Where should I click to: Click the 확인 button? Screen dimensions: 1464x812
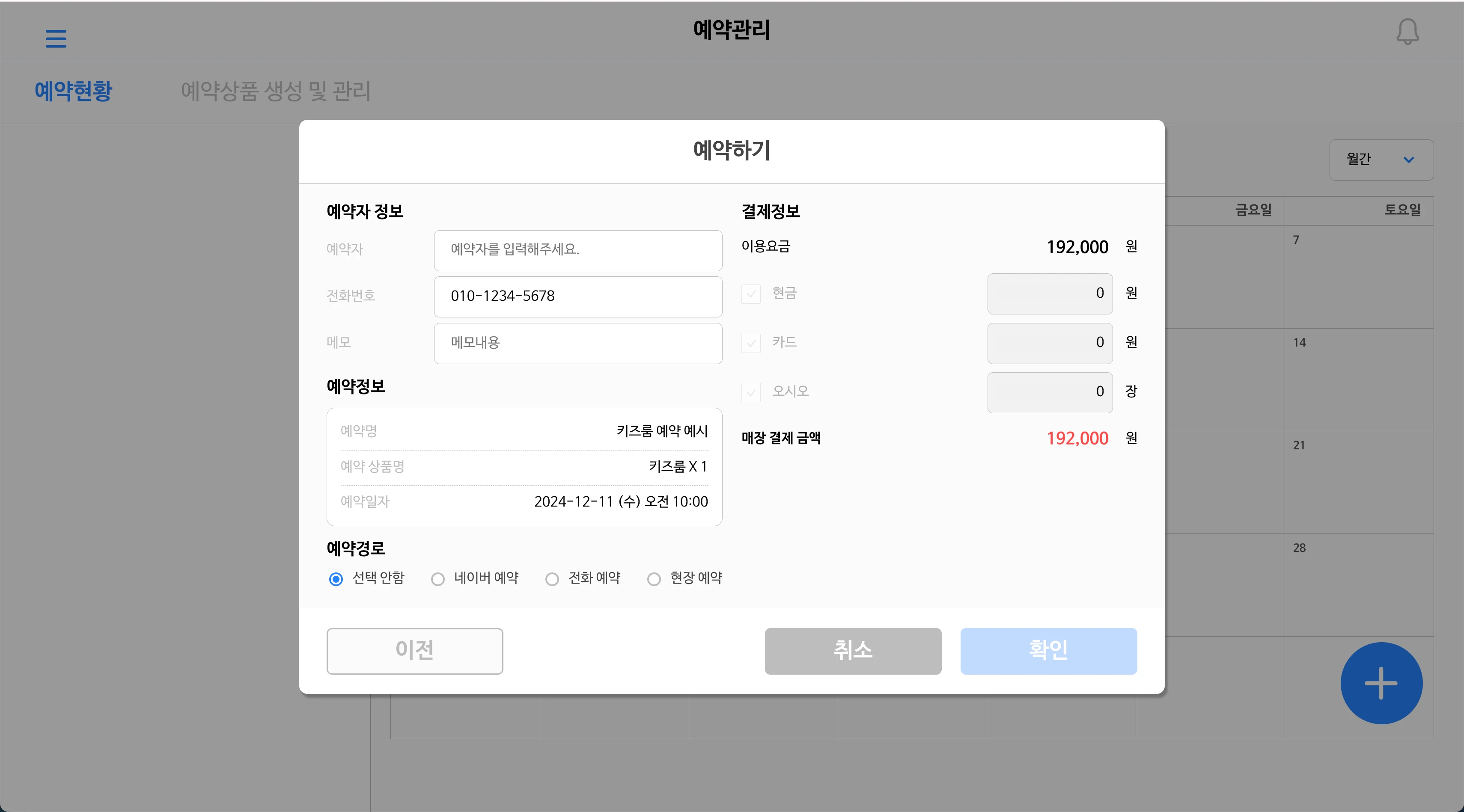click(x=1048, y=651)
